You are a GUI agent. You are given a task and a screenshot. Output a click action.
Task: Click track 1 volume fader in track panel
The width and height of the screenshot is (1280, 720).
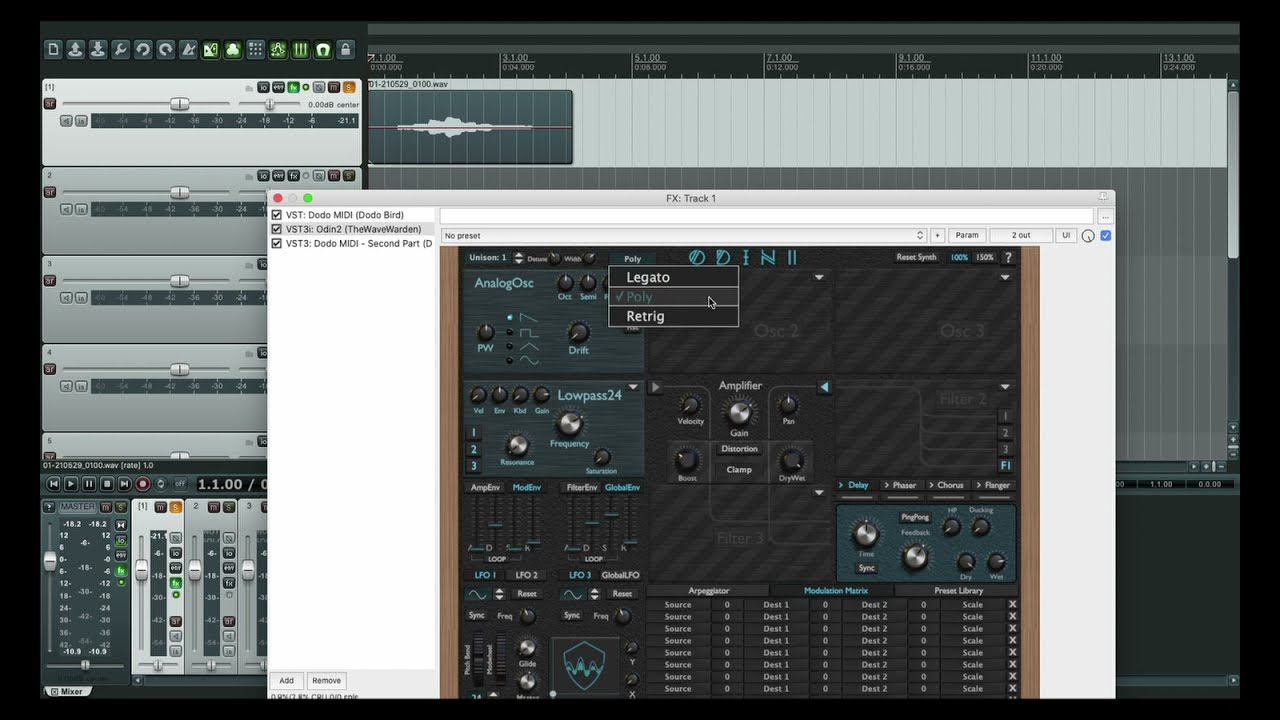click(179, 104)
